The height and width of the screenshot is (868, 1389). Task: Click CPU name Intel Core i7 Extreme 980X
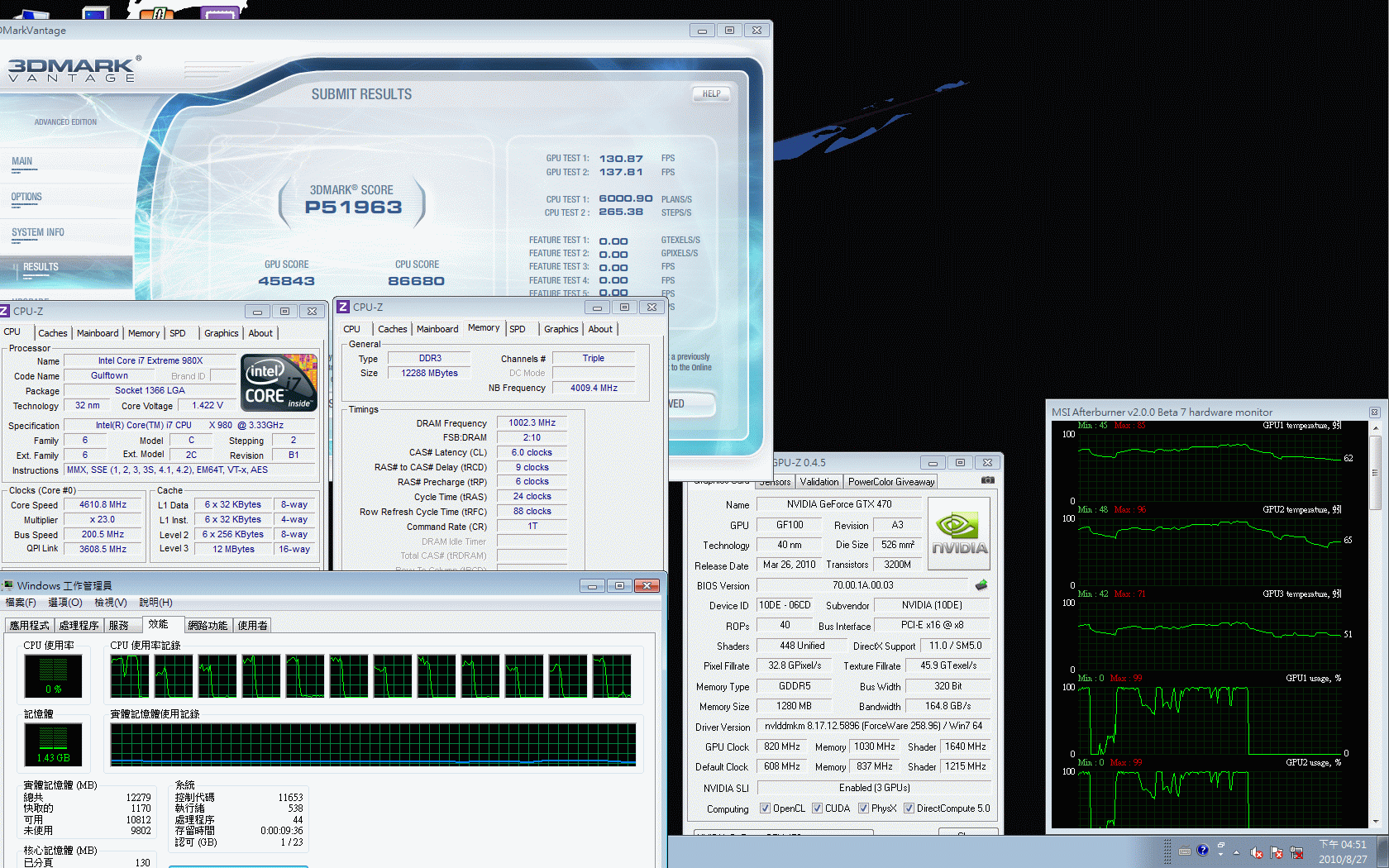150,360
